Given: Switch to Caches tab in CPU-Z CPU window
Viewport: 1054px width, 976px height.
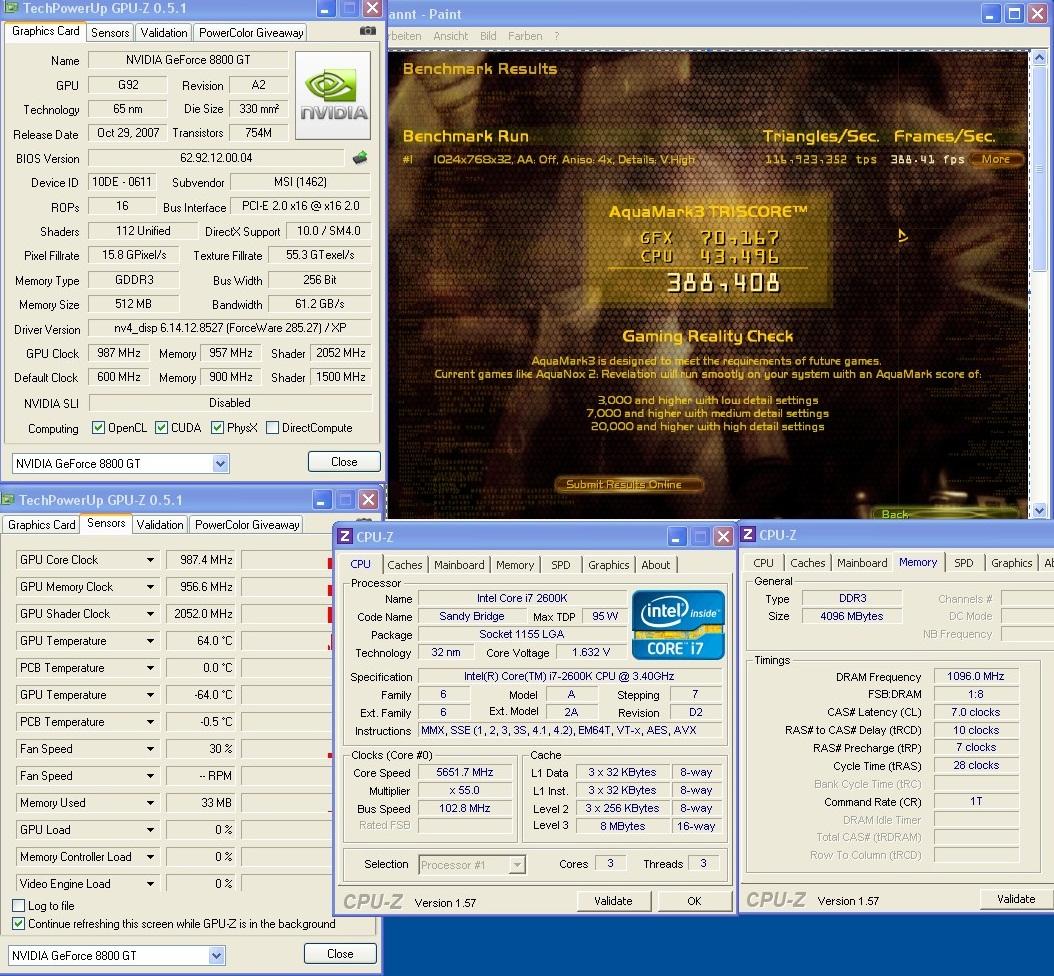Looking at the screenshot, I should click(x=405, y=565).
